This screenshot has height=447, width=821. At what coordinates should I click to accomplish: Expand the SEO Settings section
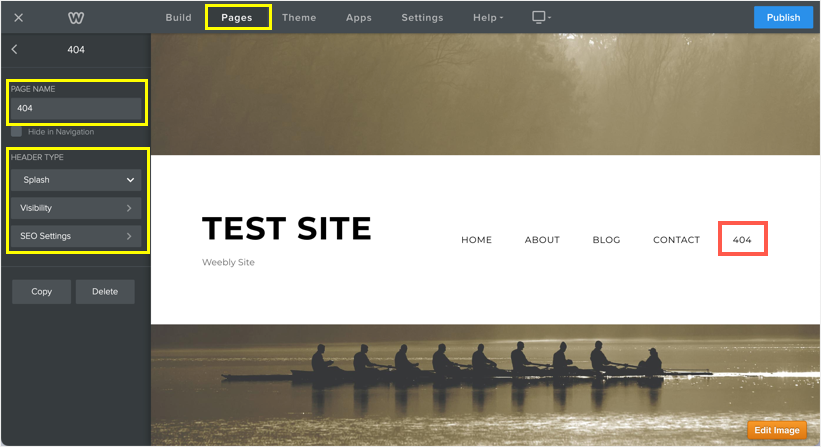click(76, 236)
